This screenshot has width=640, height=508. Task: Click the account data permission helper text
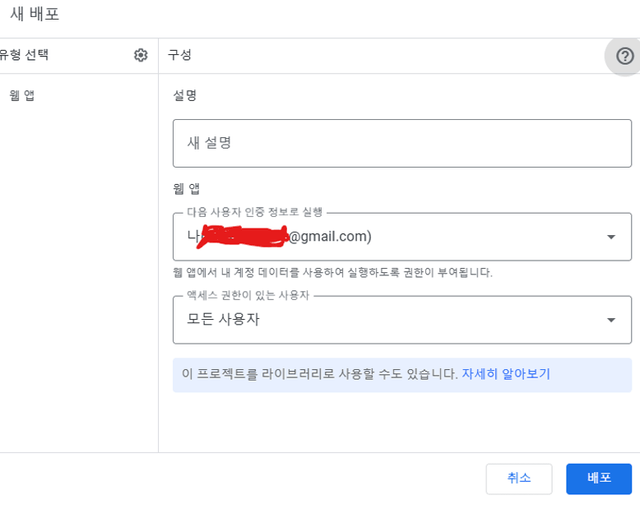[332, 272]
